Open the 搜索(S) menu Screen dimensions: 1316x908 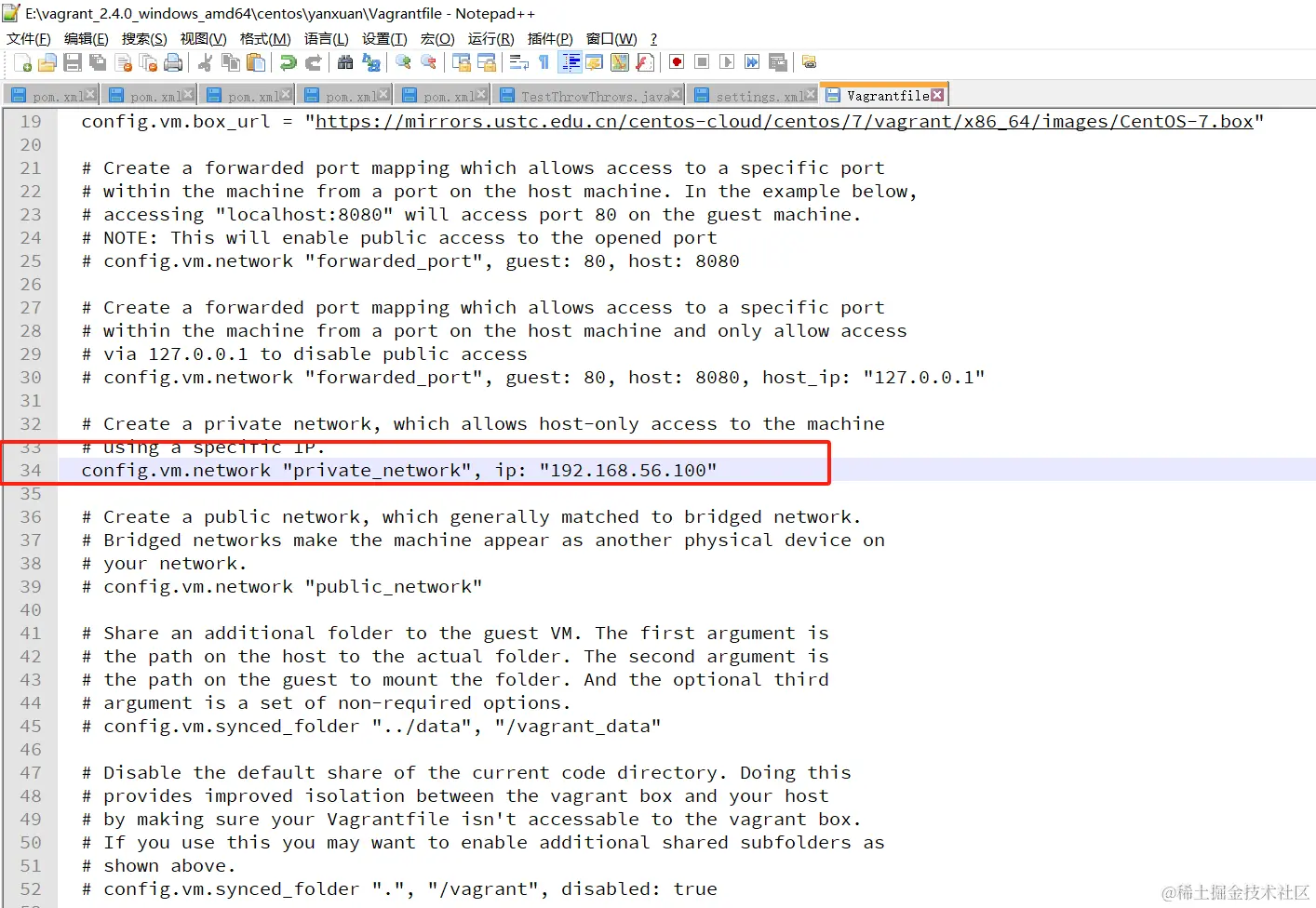(x=144, y=38)
